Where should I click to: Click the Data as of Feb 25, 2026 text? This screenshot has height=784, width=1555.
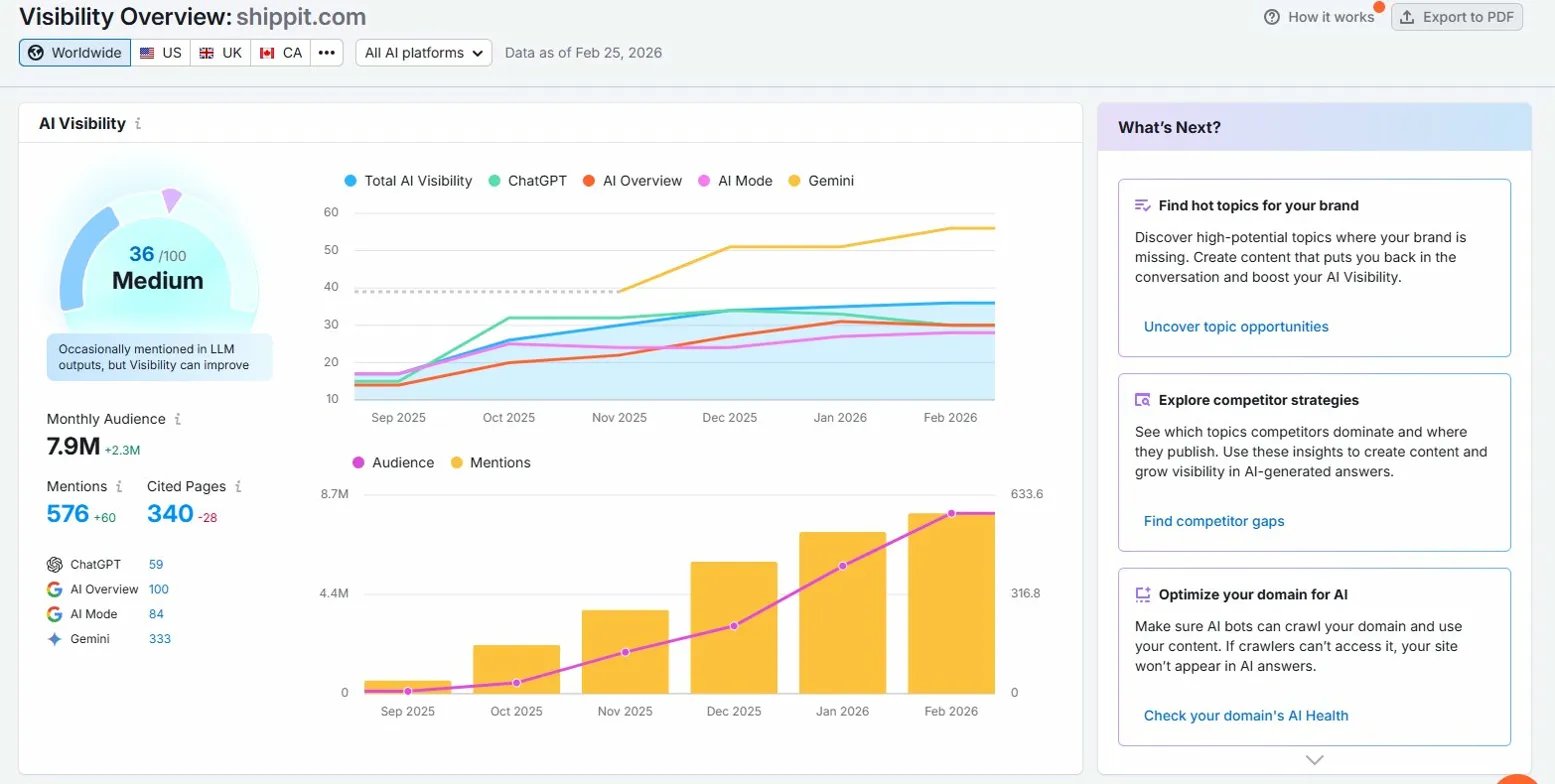(583, 53)
